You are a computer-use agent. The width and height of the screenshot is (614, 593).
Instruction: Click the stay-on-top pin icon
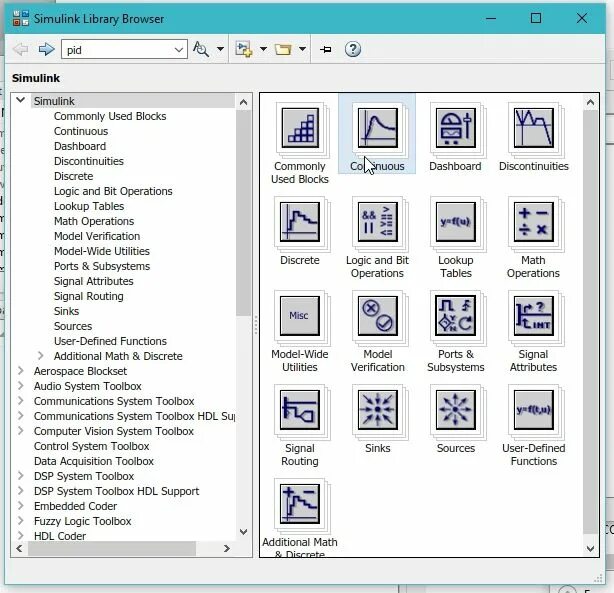[326, 49]
